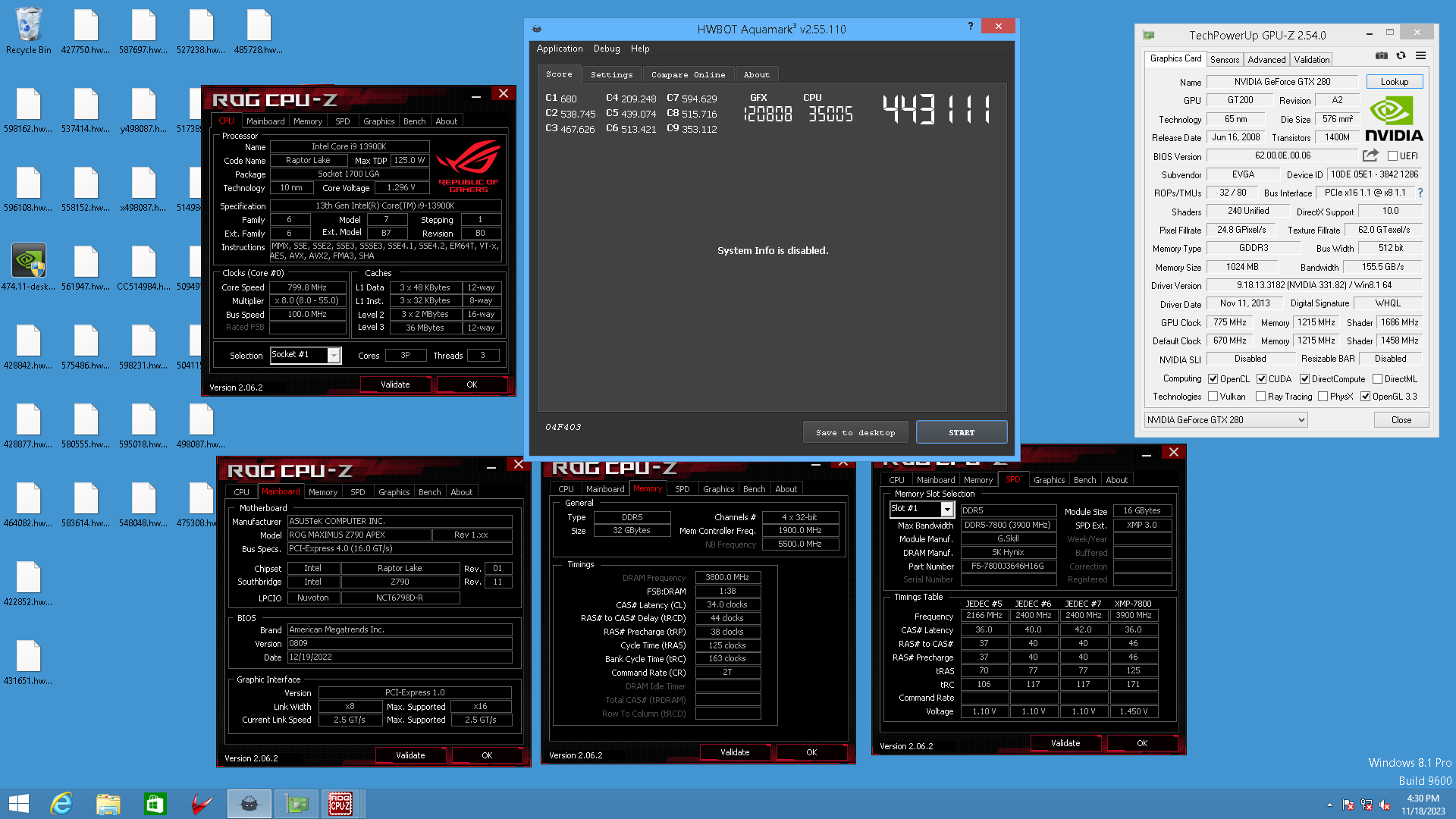1456x819 pixels.
Task: Open the Debug menu in Aquamark
Action: 607,49
